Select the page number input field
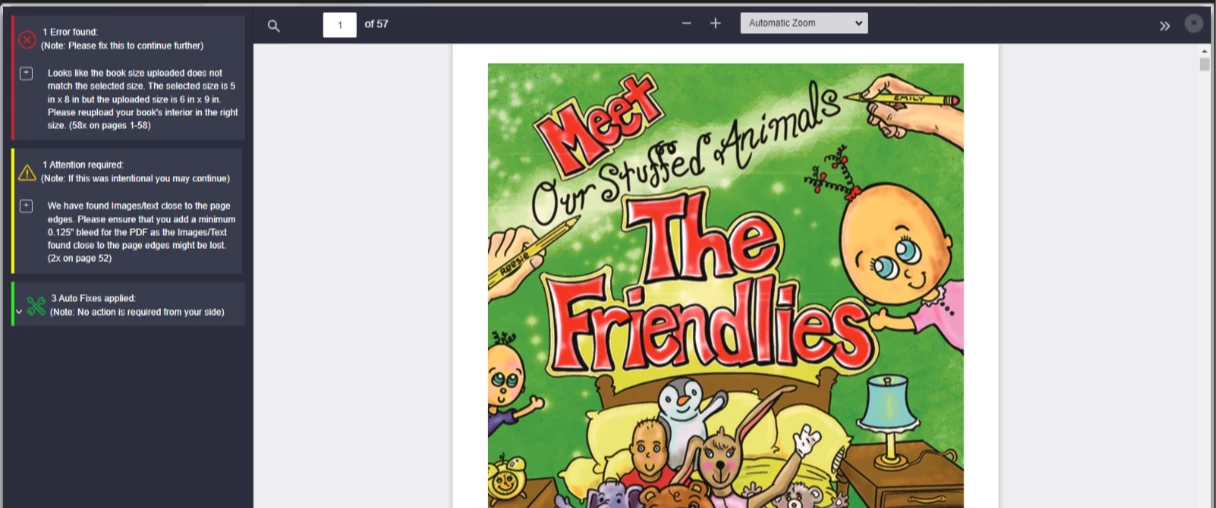The image size is (1216, 508). [x=340, y=24]
